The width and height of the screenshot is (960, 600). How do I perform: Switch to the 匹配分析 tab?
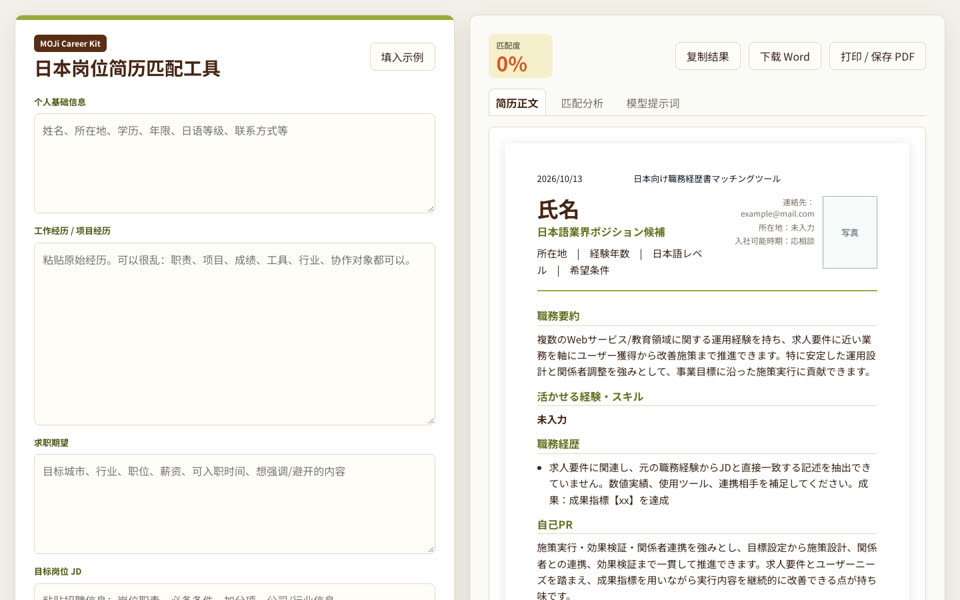(582, 103)
